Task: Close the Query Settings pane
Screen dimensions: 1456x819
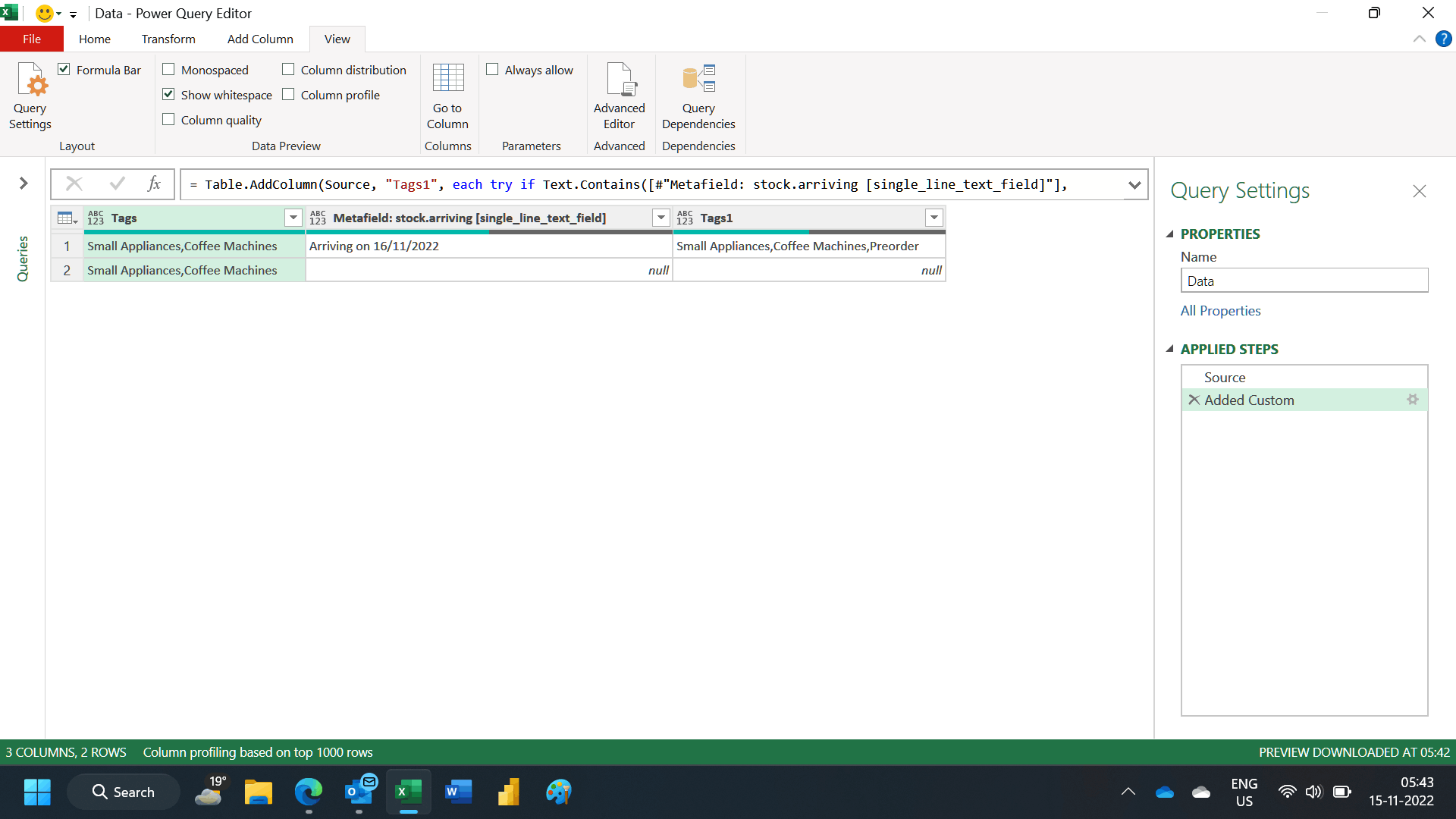Action: pyautogui.click(x=1420, y=191)
